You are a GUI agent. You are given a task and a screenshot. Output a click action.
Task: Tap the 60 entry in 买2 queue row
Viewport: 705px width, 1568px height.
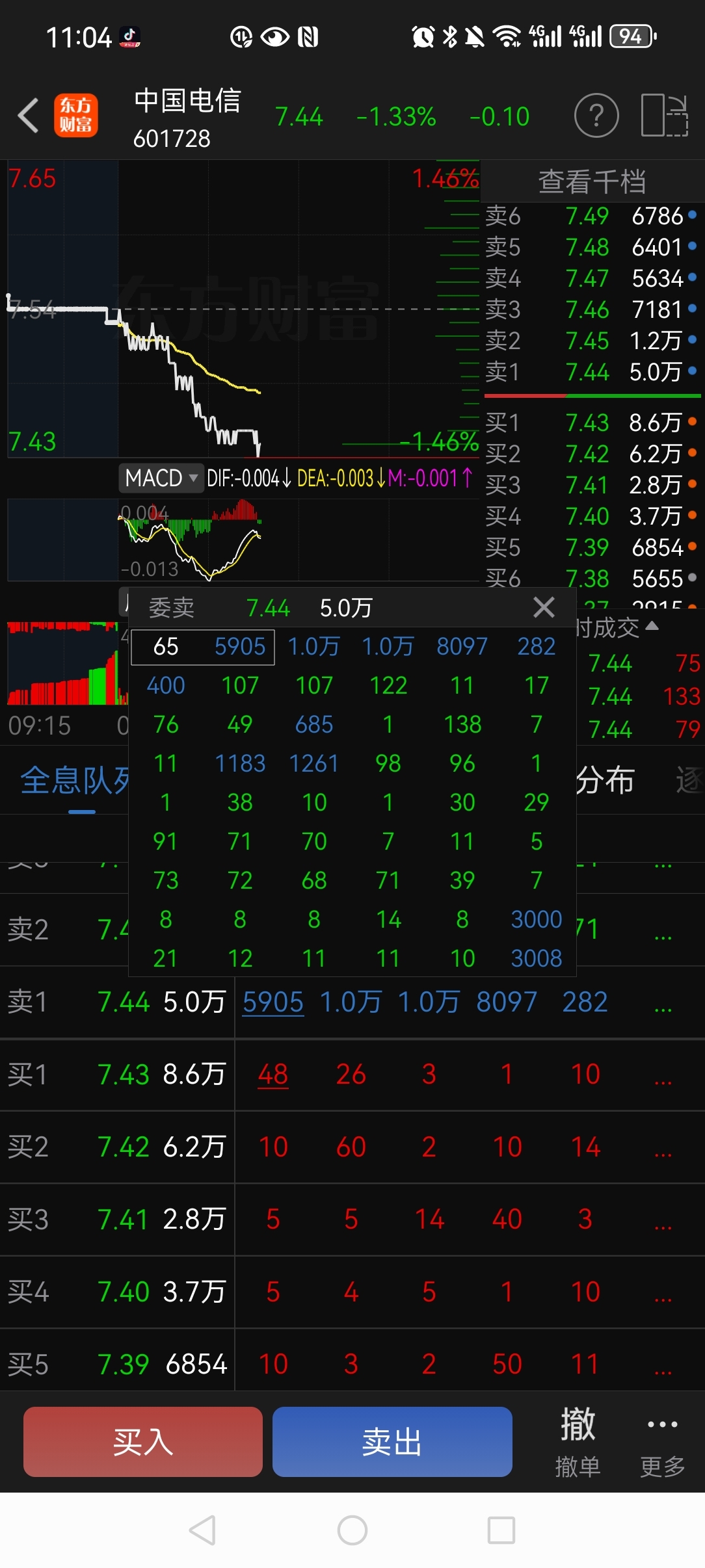point(351,1147)
